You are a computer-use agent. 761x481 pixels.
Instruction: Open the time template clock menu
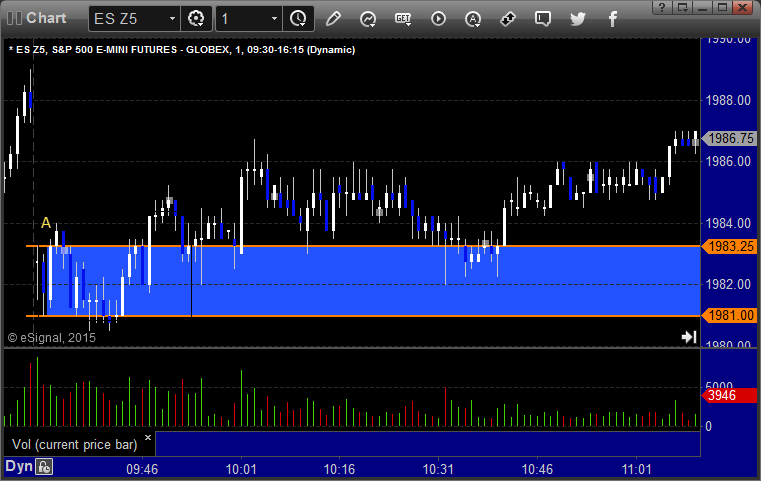click(x=298, y=19)
